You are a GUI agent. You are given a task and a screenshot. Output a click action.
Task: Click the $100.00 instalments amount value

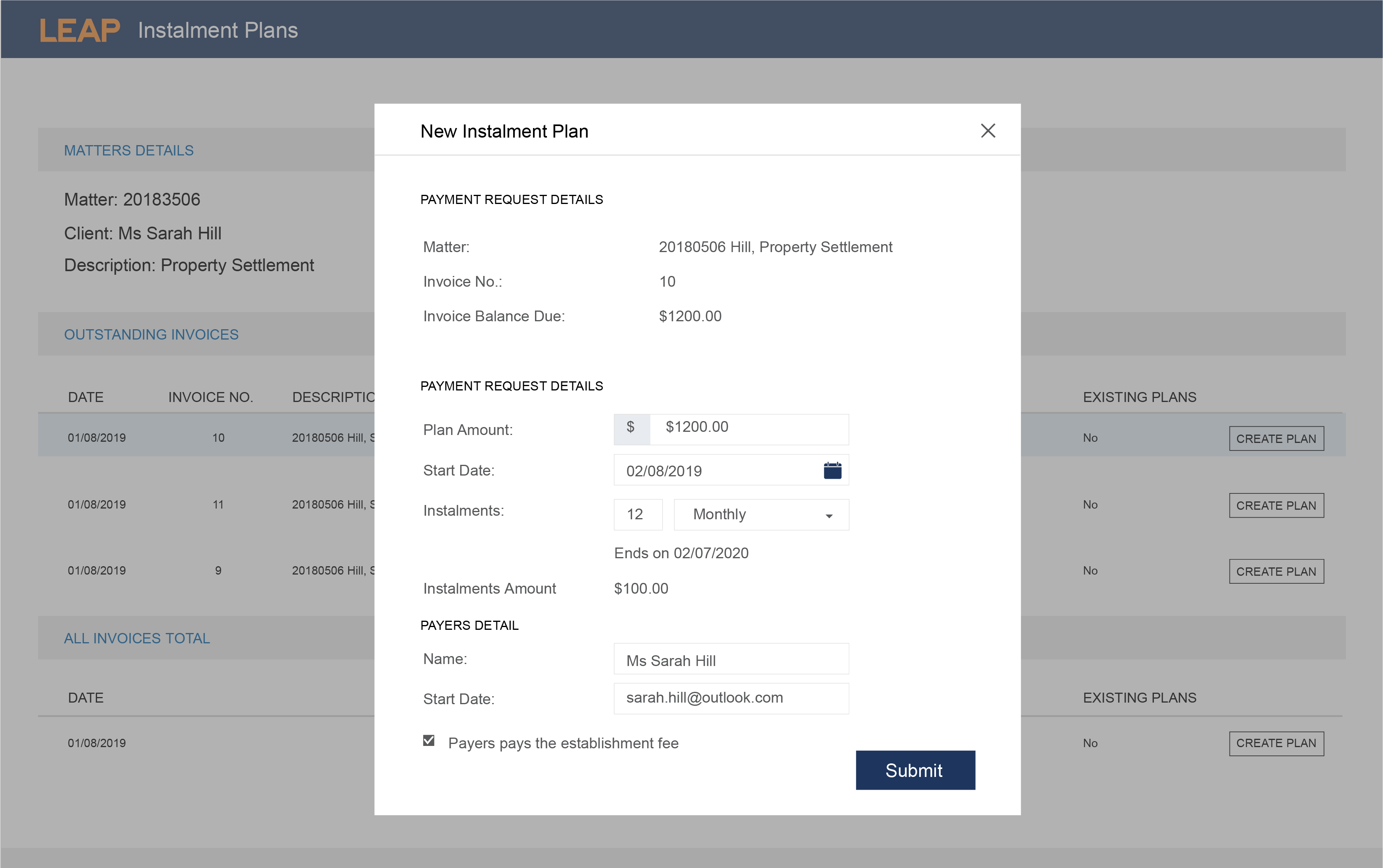click(x=641, y=588)
